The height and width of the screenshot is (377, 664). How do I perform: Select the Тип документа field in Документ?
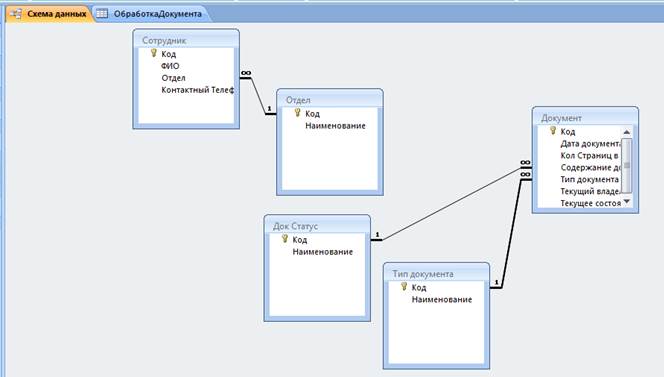(589, 179)
